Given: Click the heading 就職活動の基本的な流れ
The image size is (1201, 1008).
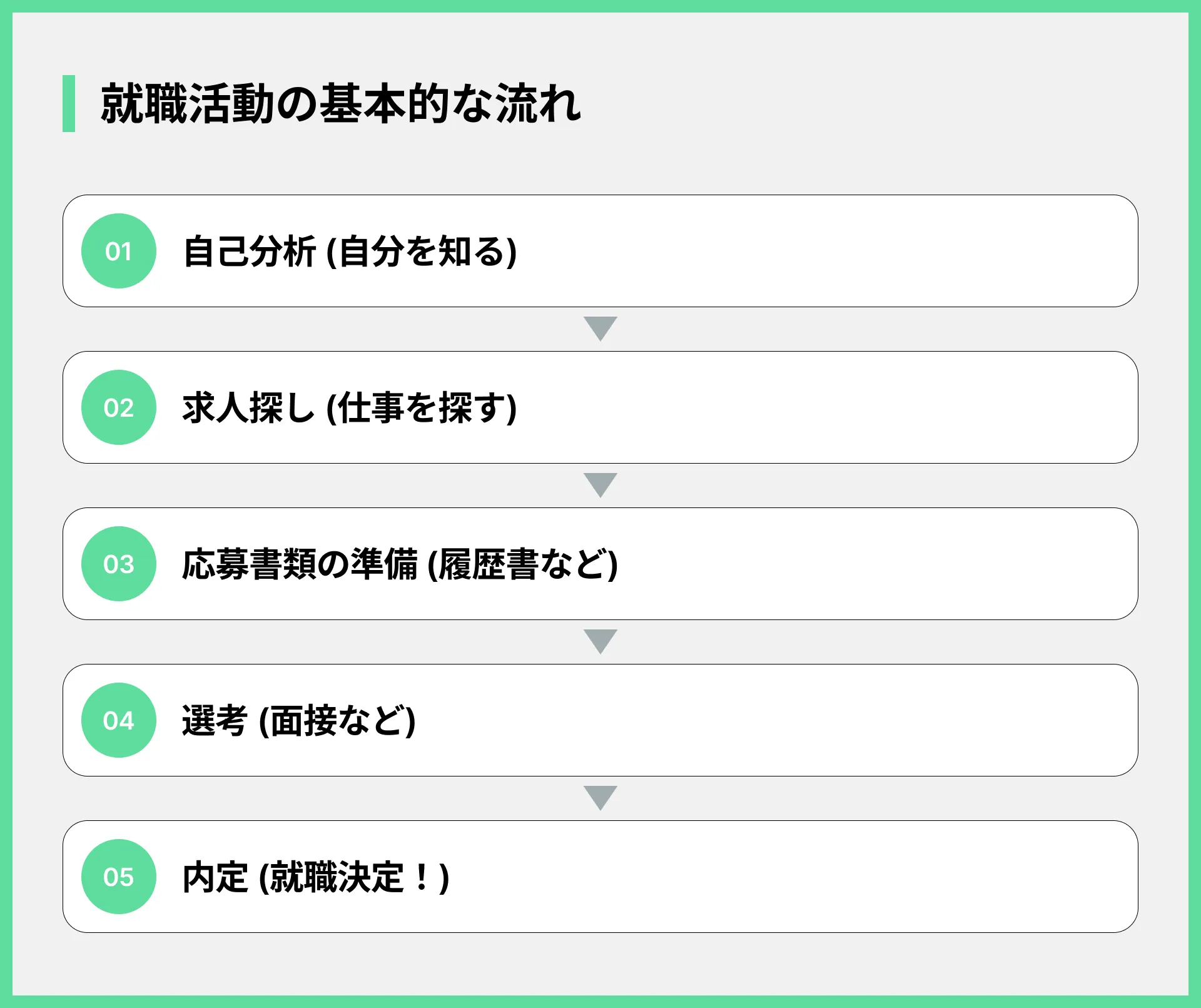Looking at the screenshot, I should pos(341,103).
